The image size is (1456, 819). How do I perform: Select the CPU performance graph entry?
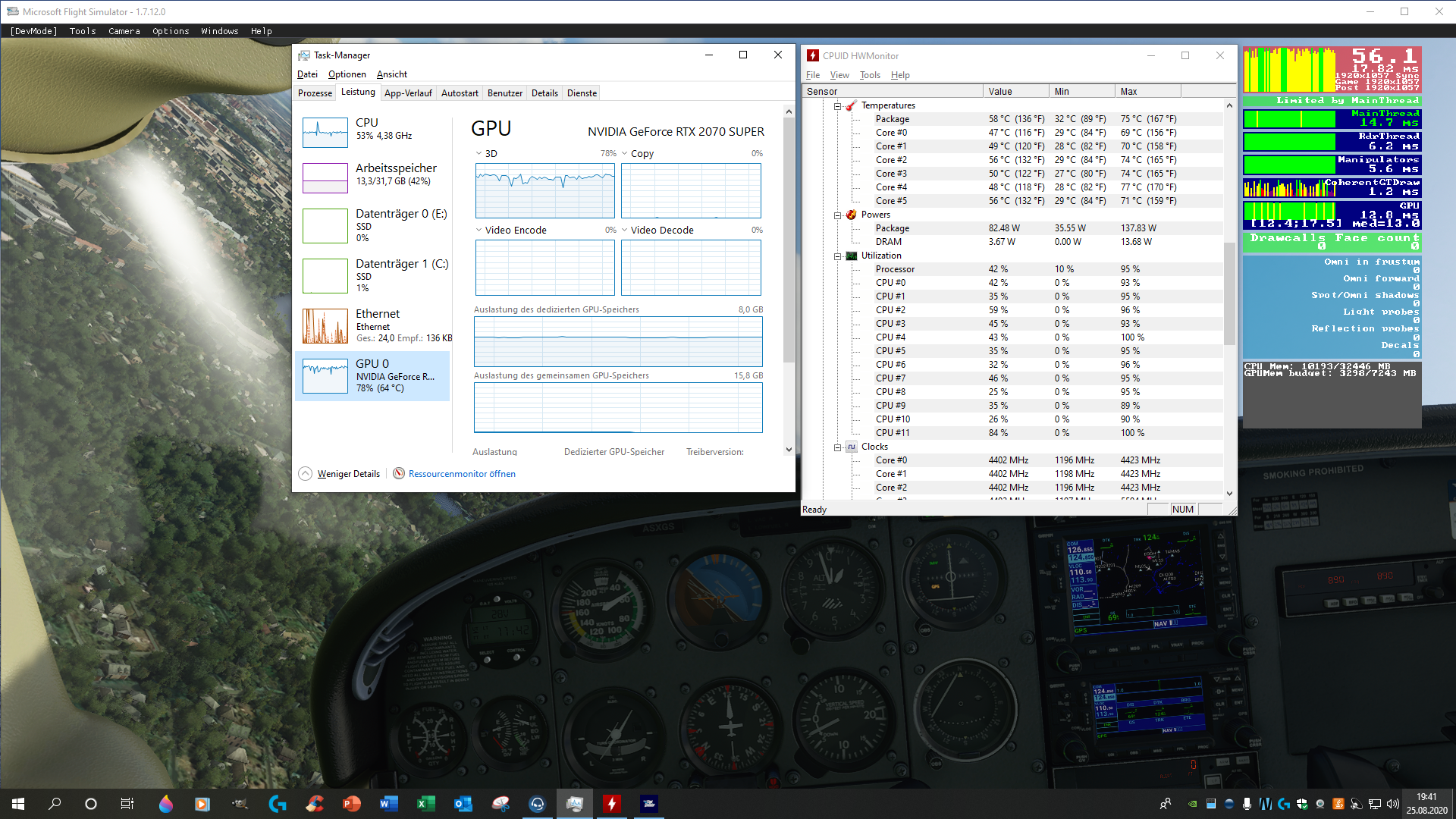click(x=373, y=131)
